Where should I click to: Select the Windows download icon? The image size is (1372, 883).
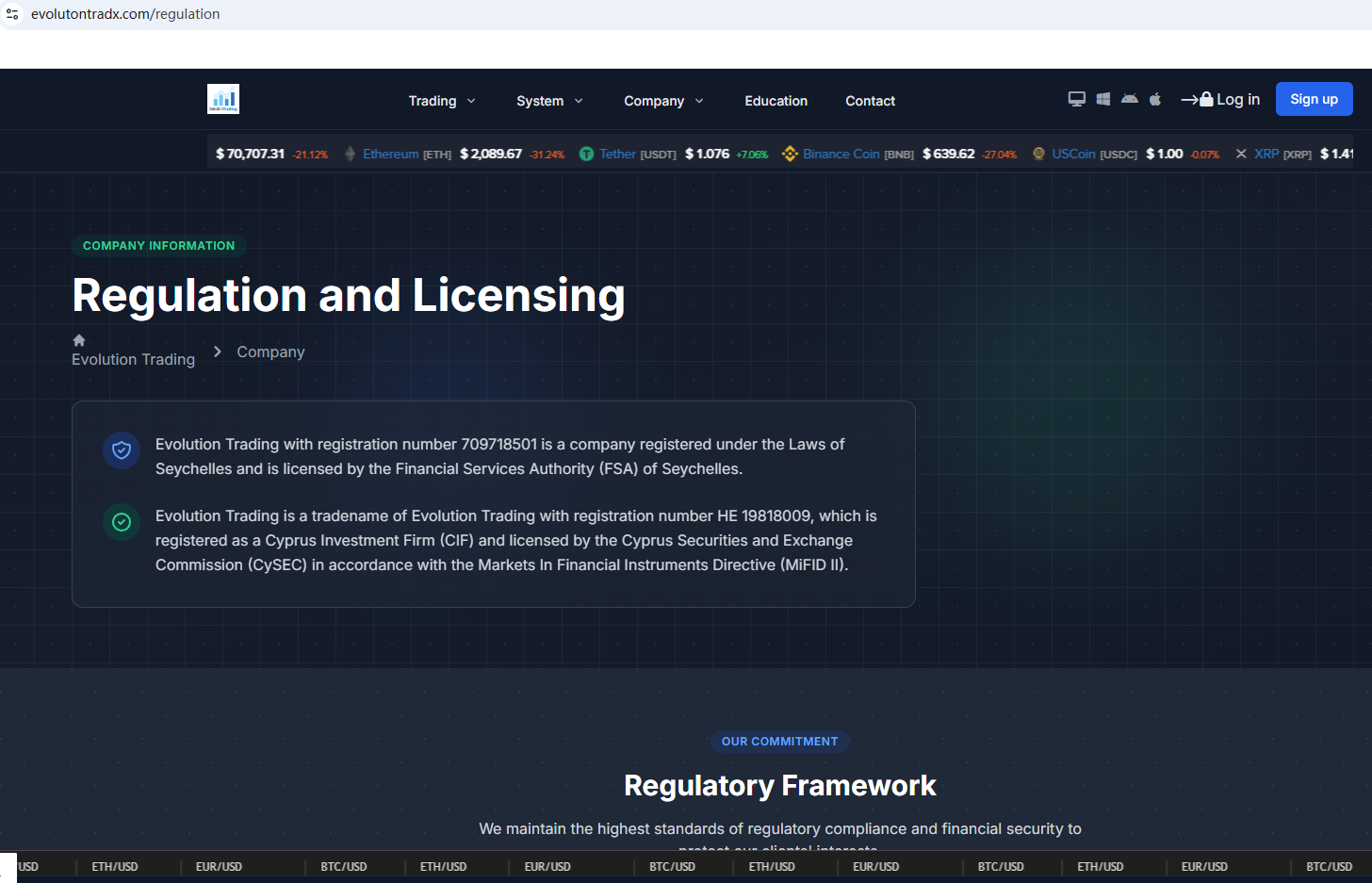click(x=1102, y=99)
